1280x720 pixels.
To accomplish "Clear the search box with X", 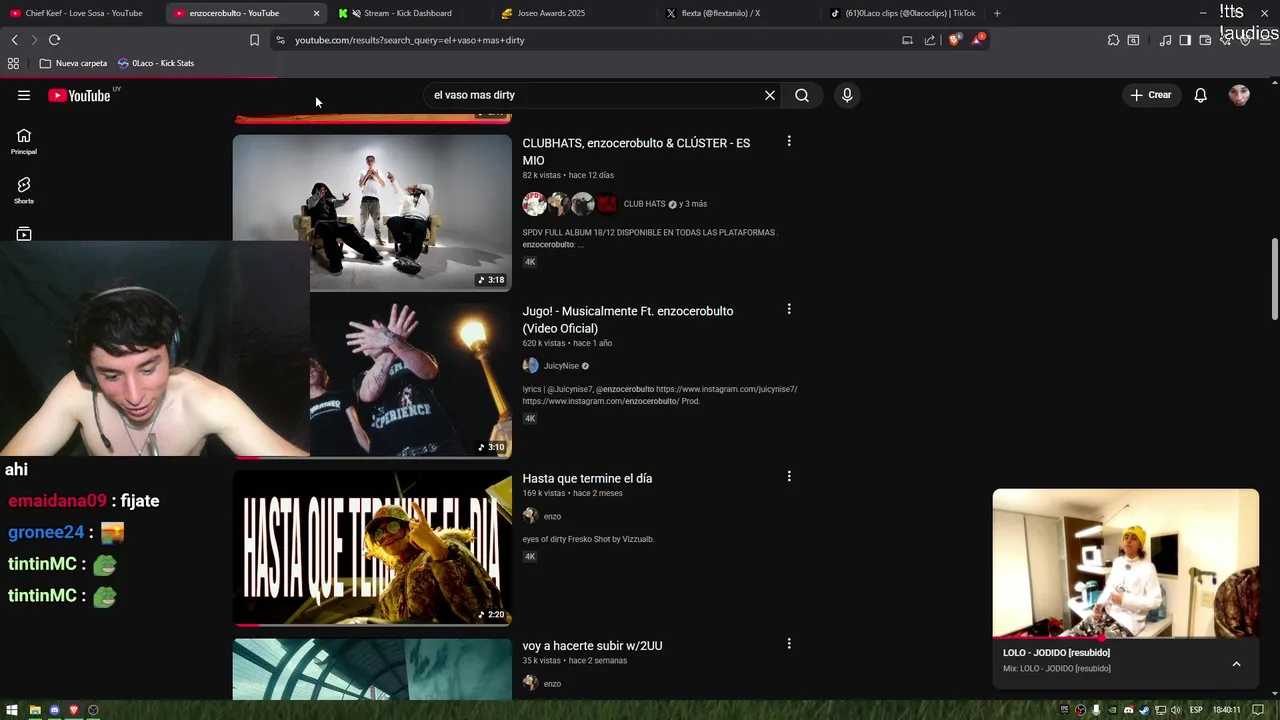I will point(770,95).
